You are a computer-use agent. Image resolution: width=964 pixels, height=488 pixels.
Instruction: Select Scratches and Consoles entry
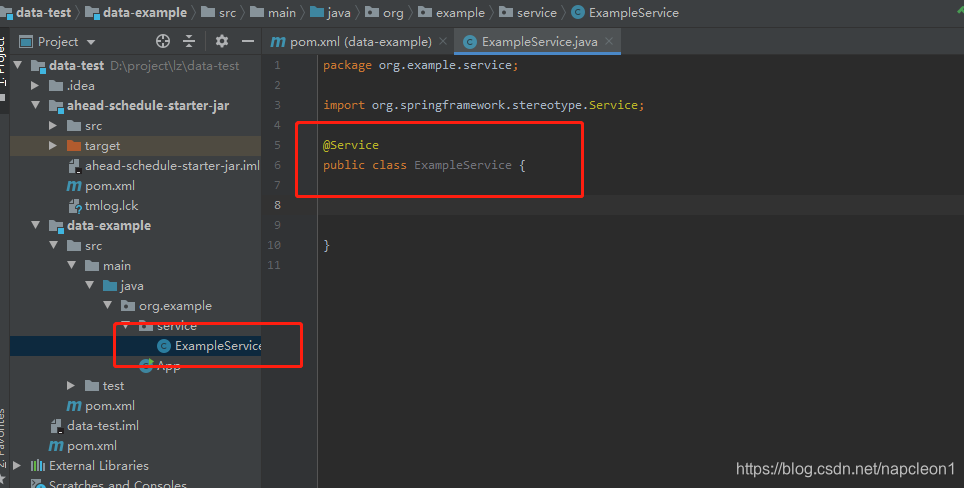(x=109, y=483)
